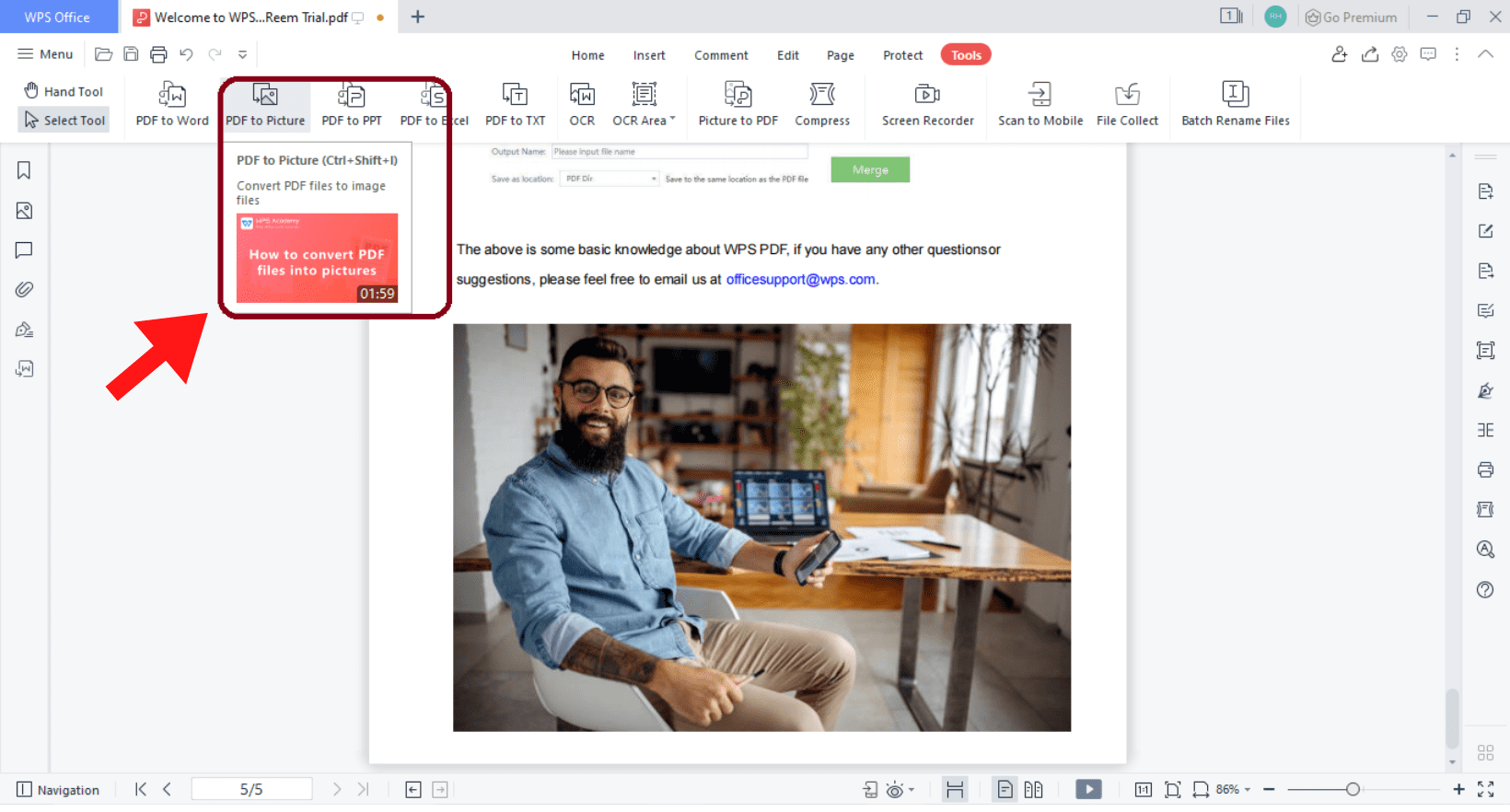Click the officesupport@wps.com link
Screen dimensions: 1510x812
point(800,280)
